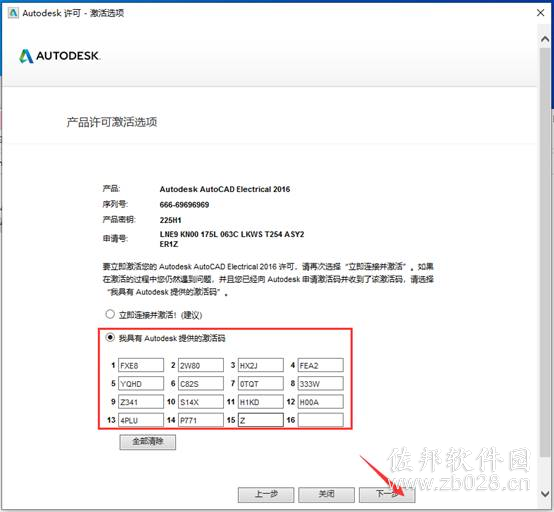Viewport: 554px width, 512px height.
Task: Click the scrollbar down arrow
Action: coord(545,493)
